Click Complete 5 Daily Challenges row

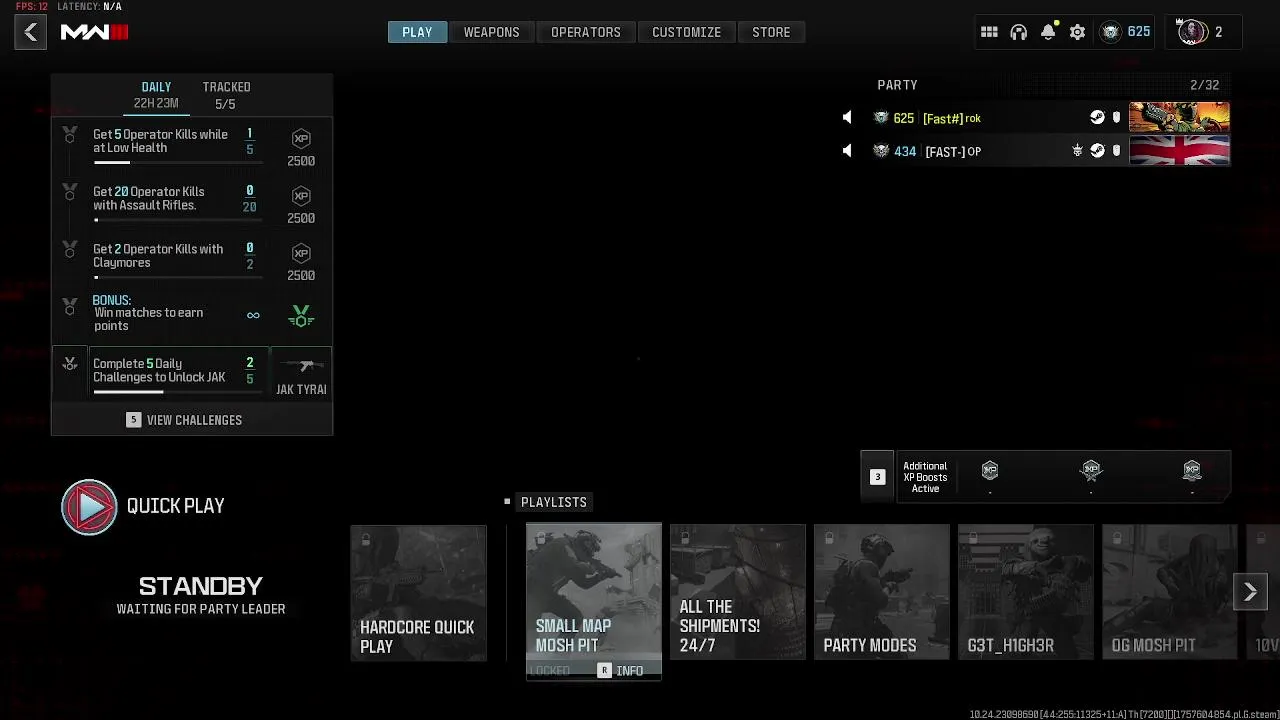tap(192, 373)
